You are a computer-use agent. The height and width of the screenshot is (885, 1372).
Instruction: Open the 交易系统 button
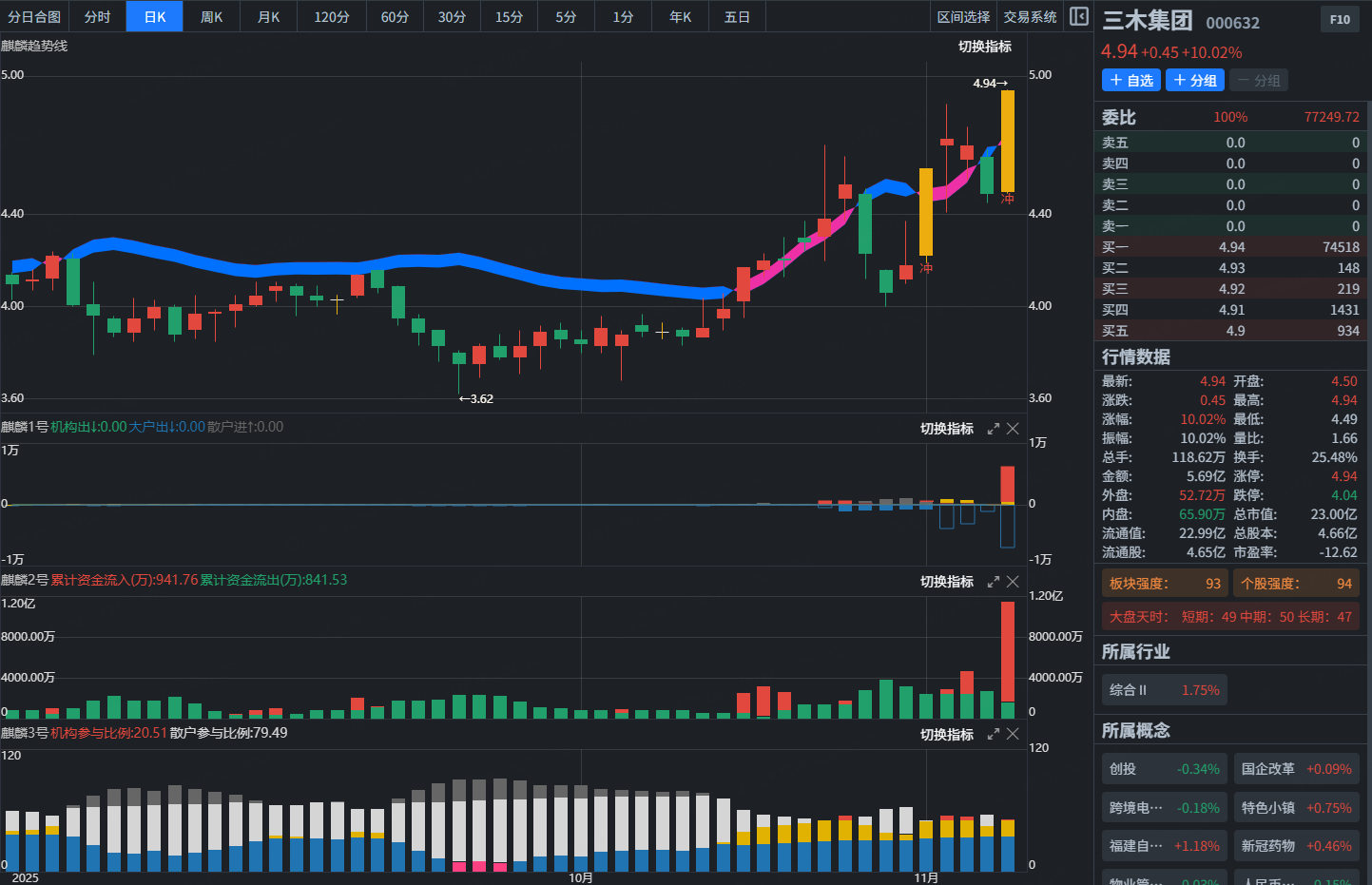pos(1030,17)
